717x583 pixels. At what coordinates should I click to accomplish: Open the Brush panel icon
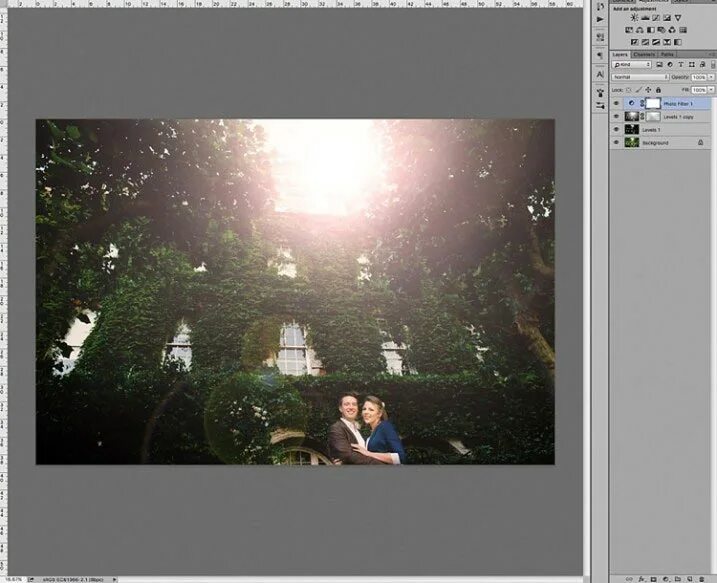tap(600, 93)
